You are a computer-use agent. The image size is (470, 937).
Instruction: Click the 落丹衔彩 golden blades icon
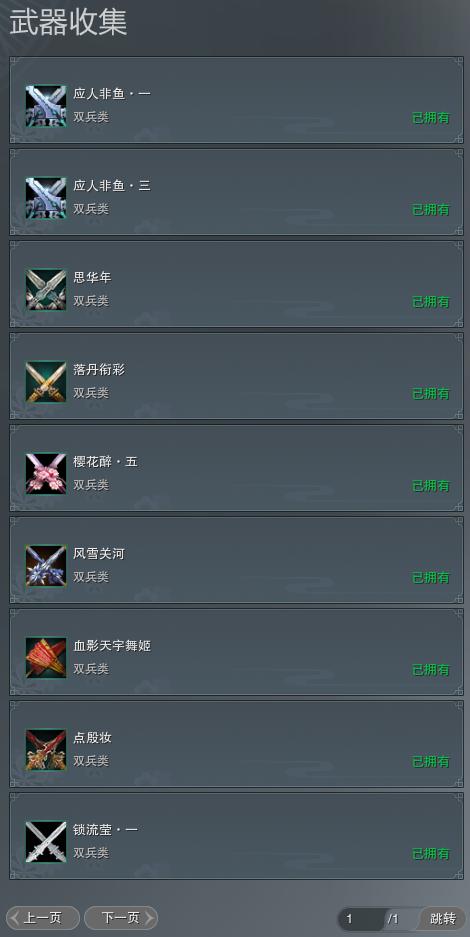pos(46,382)
